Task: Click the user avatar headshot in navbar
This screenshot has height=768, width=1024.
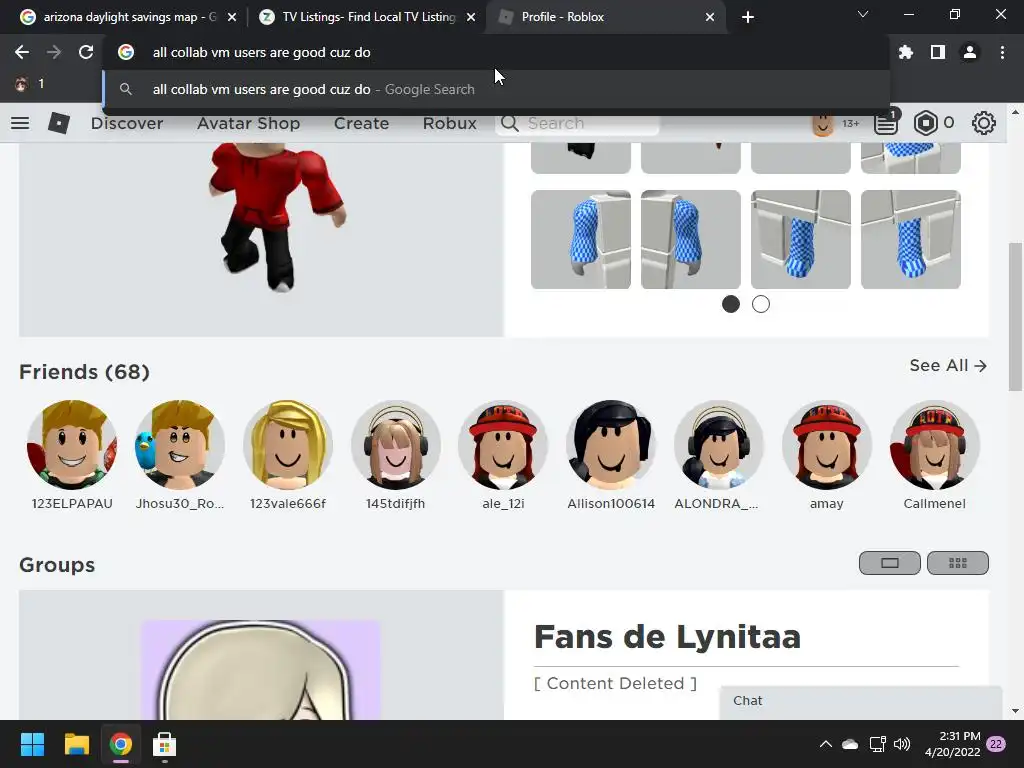Action: (823, 123)
